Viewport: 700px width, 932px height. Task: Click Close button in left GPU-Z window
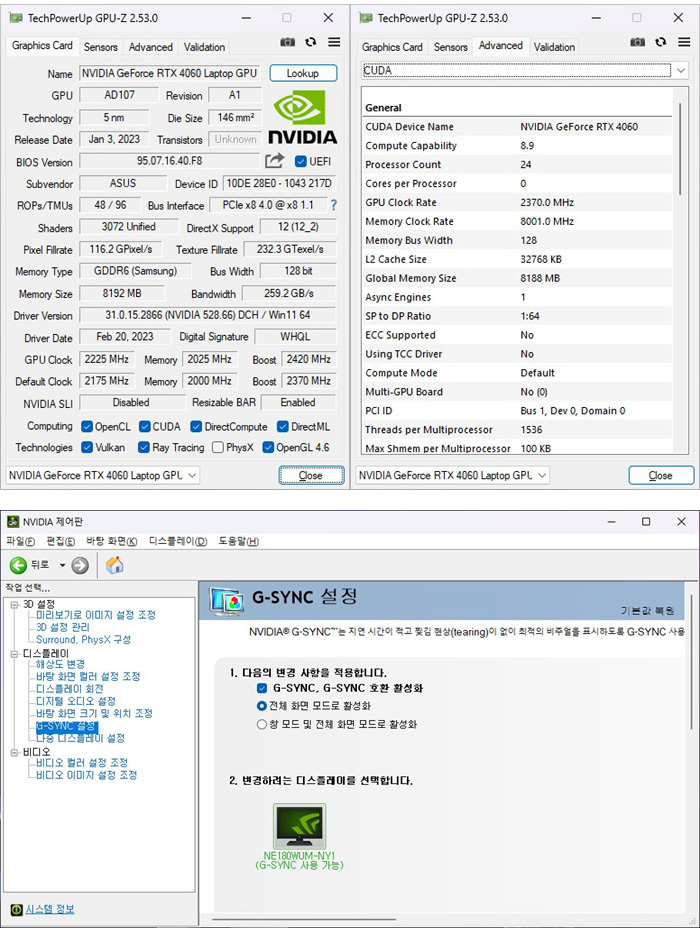tap(311, 476)
